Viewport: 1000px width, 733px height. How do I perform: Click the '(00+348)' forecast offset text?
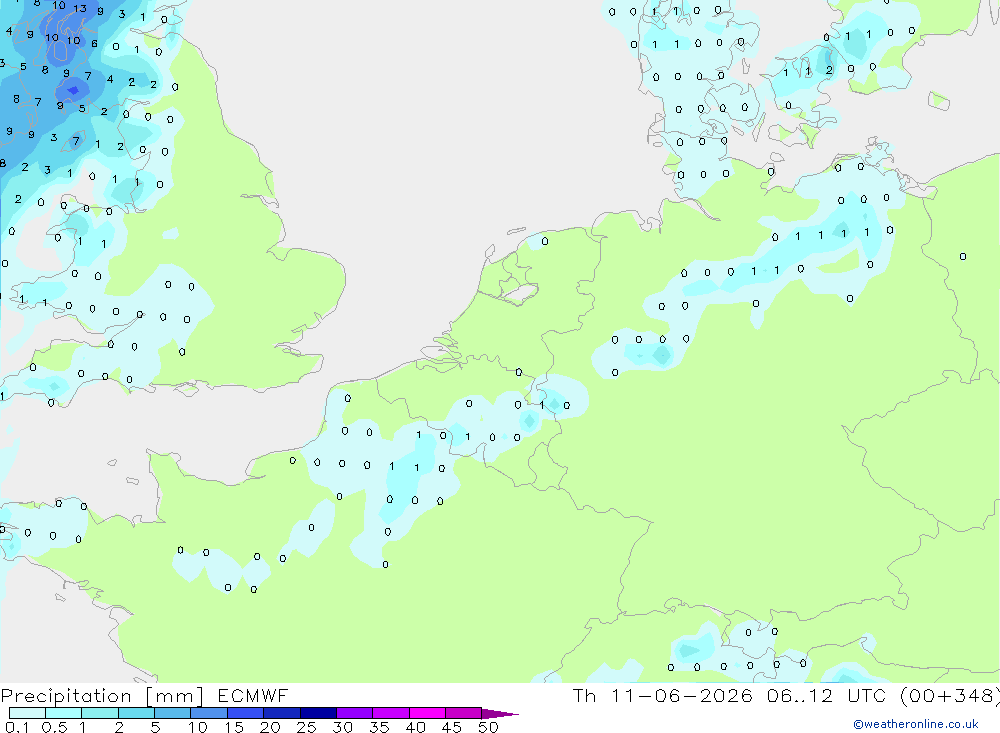pyautogui.click(x=950, y=696)
